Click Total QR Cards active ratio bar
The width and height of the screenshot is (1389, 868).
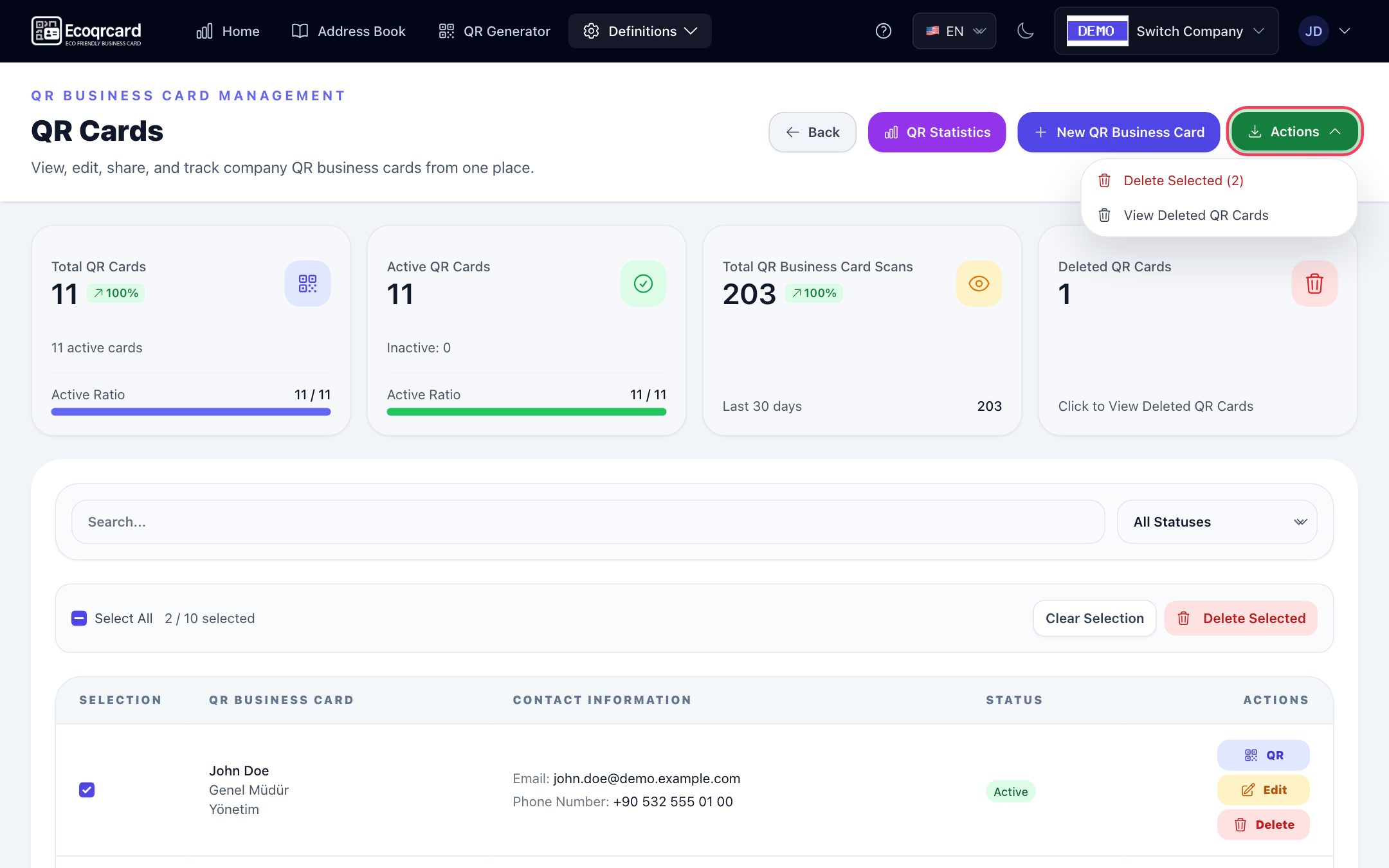191,412
